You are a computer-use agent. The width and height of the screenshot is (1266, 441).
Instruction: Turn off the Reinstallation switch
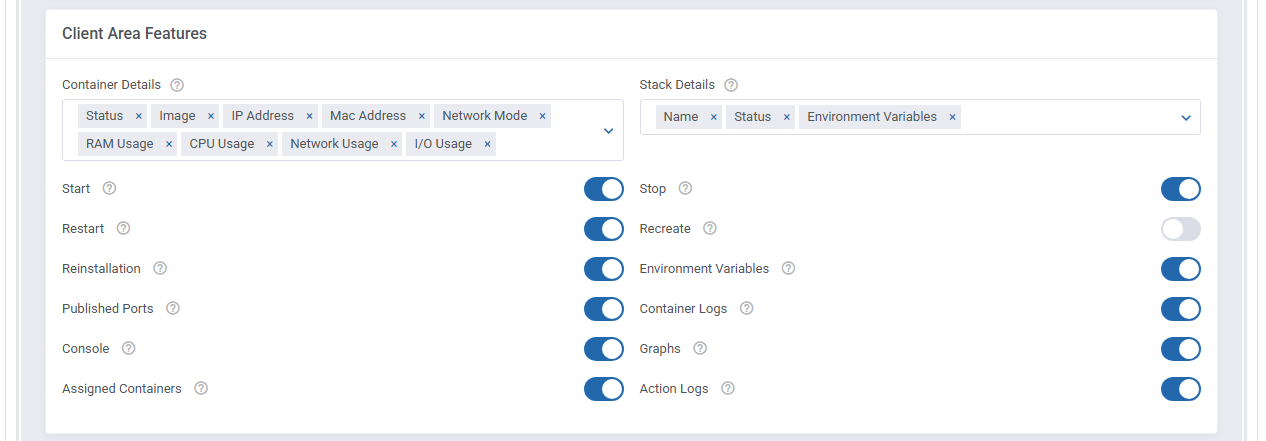click(604, 269)
